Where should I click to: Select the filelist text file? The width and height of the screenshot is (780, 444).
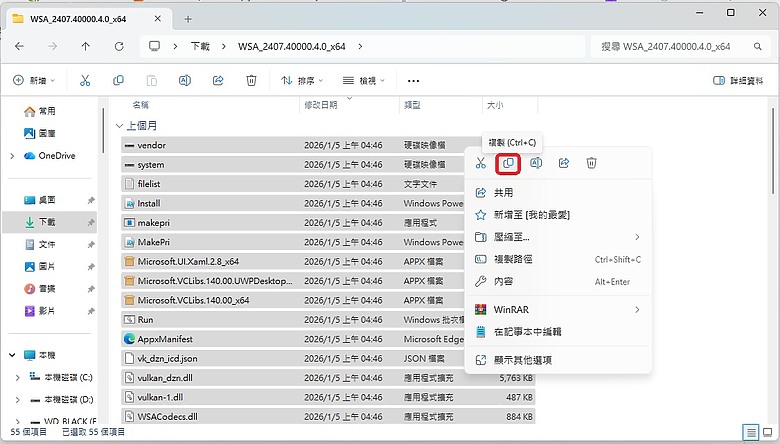tap(149, 184)
